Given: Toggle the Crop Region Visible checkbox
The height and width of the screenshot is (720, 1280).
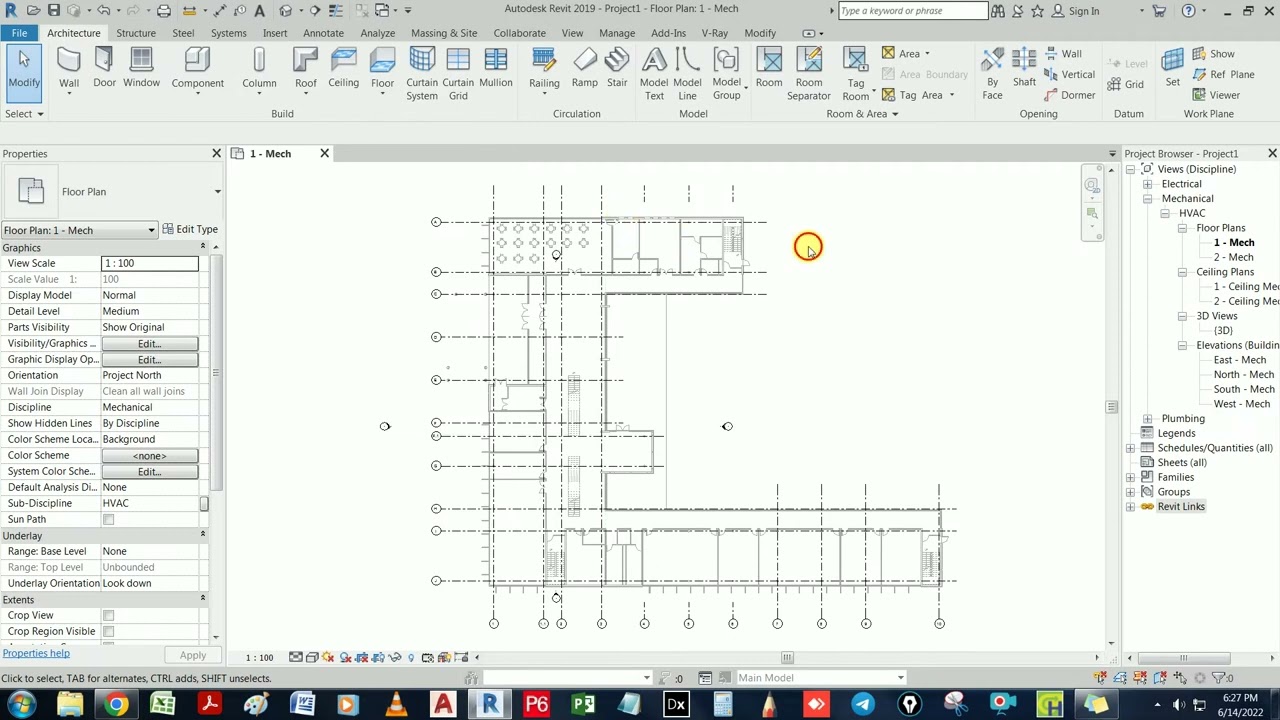Looking at the screenshot, I should 108,631.
